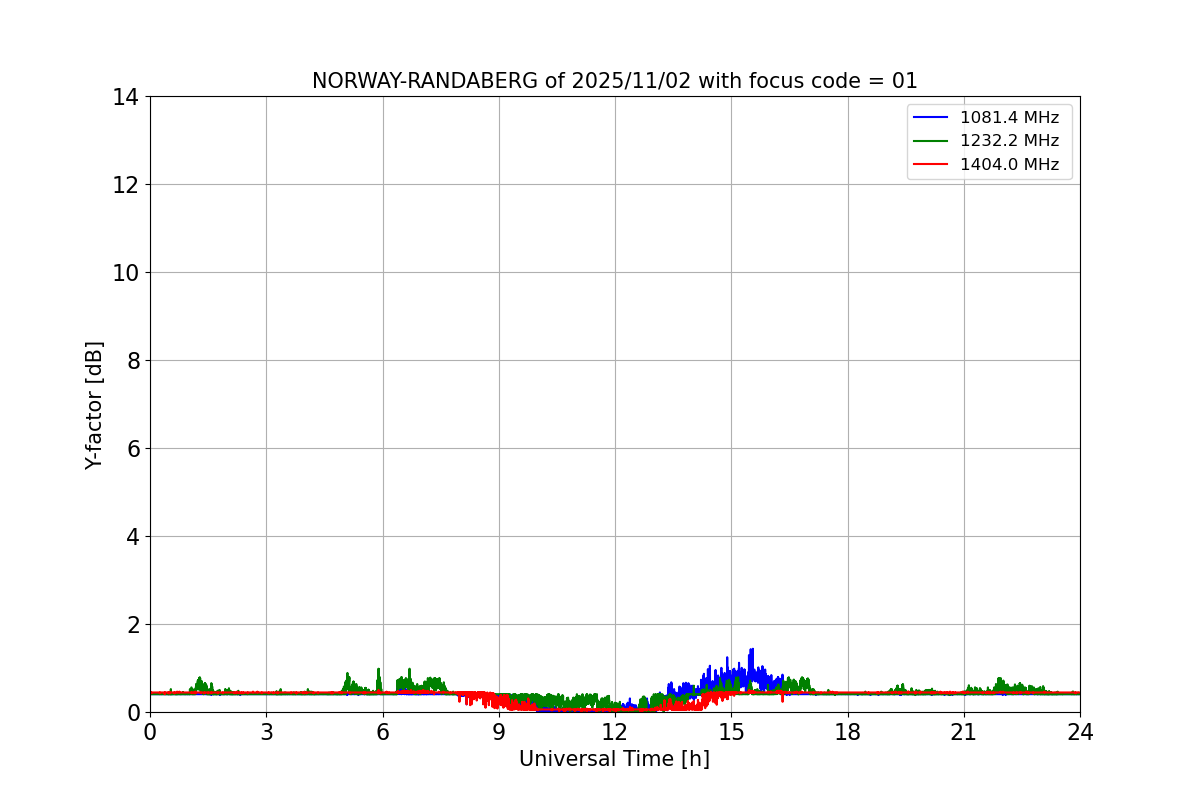This screenshot has width=1200, height=800.
Task: Click the y-axis tick label 8
Action: coord(133,361)
